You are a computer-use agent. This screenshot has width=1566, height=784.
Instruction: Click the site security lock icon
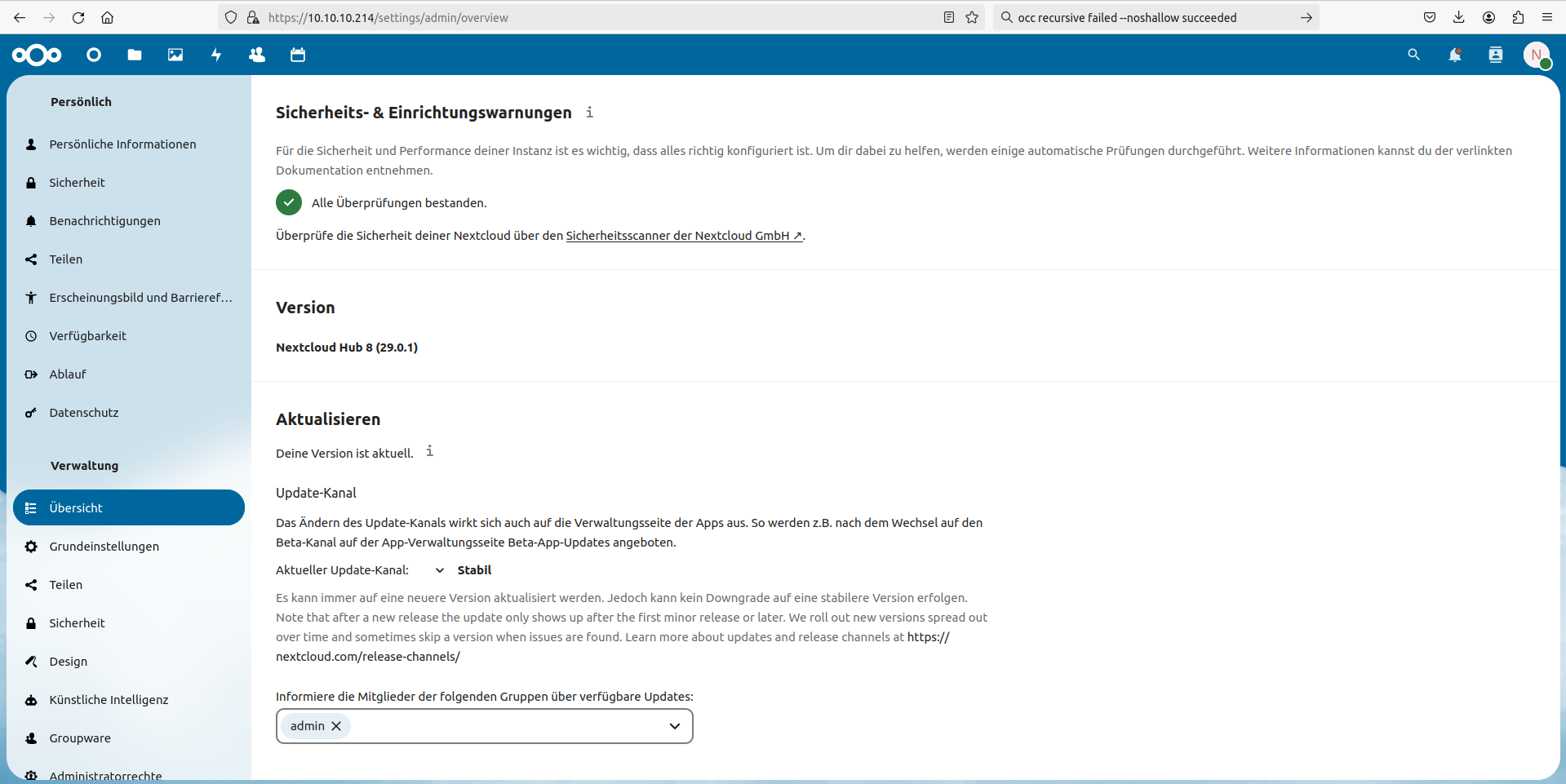[x=253, y=17]
